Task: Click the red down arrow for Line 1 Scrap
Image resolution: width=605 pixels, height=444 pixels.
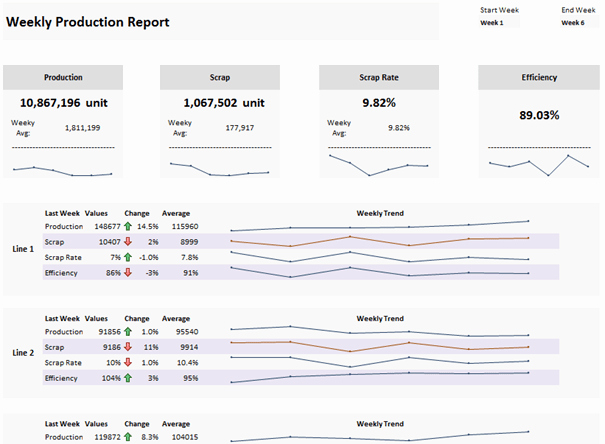Action: (x=128, y=242)
